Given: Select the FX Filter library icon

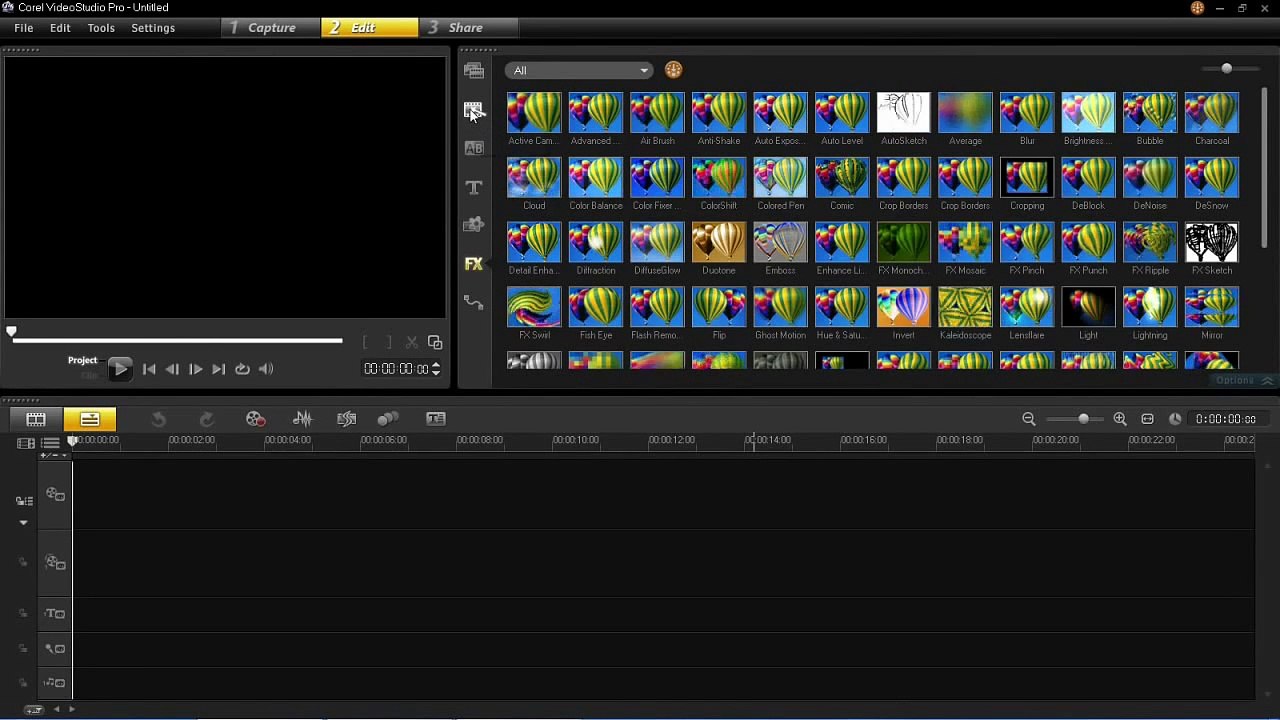Looking at the screenshot, I should point(474,264).
